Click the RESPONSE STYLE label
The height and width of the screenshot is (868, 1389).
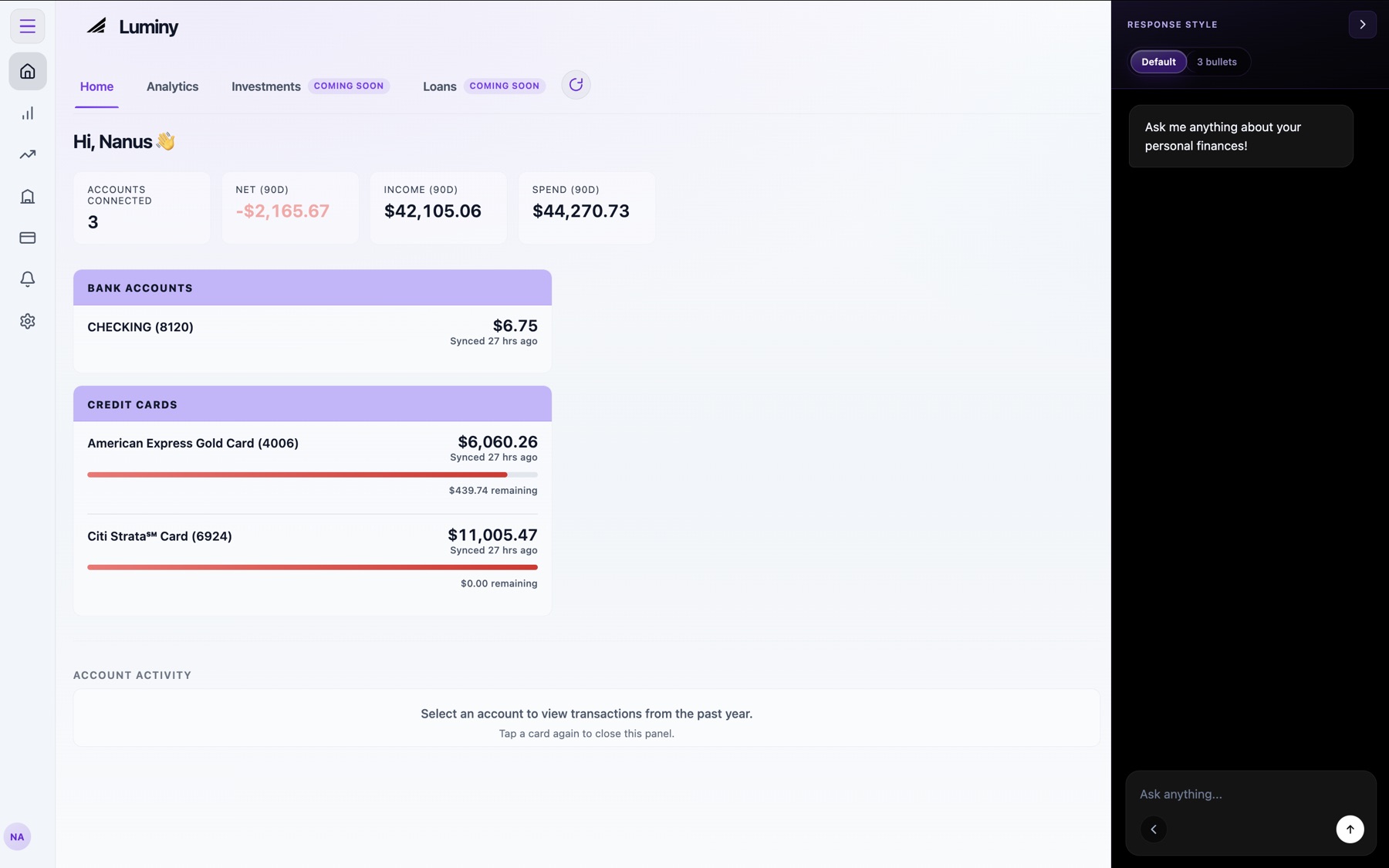(x=1172, y=25)
